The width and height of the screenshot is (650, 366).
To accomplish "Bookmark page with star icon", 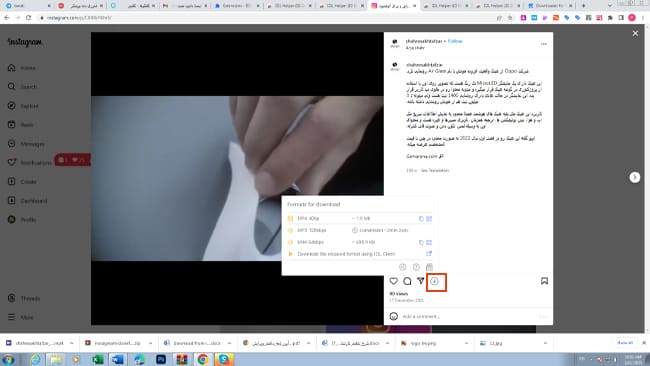I will pyautogui.click(x=510, y=18).
